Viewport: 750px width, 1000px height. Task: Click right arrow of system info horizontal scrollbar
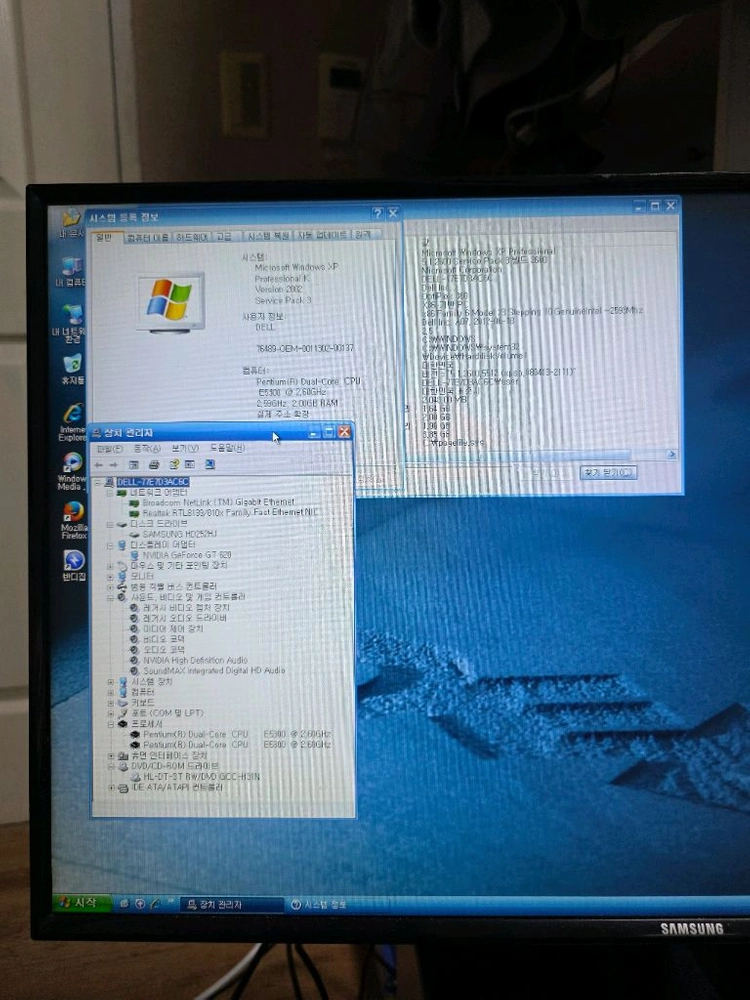(x=672, y=454)
